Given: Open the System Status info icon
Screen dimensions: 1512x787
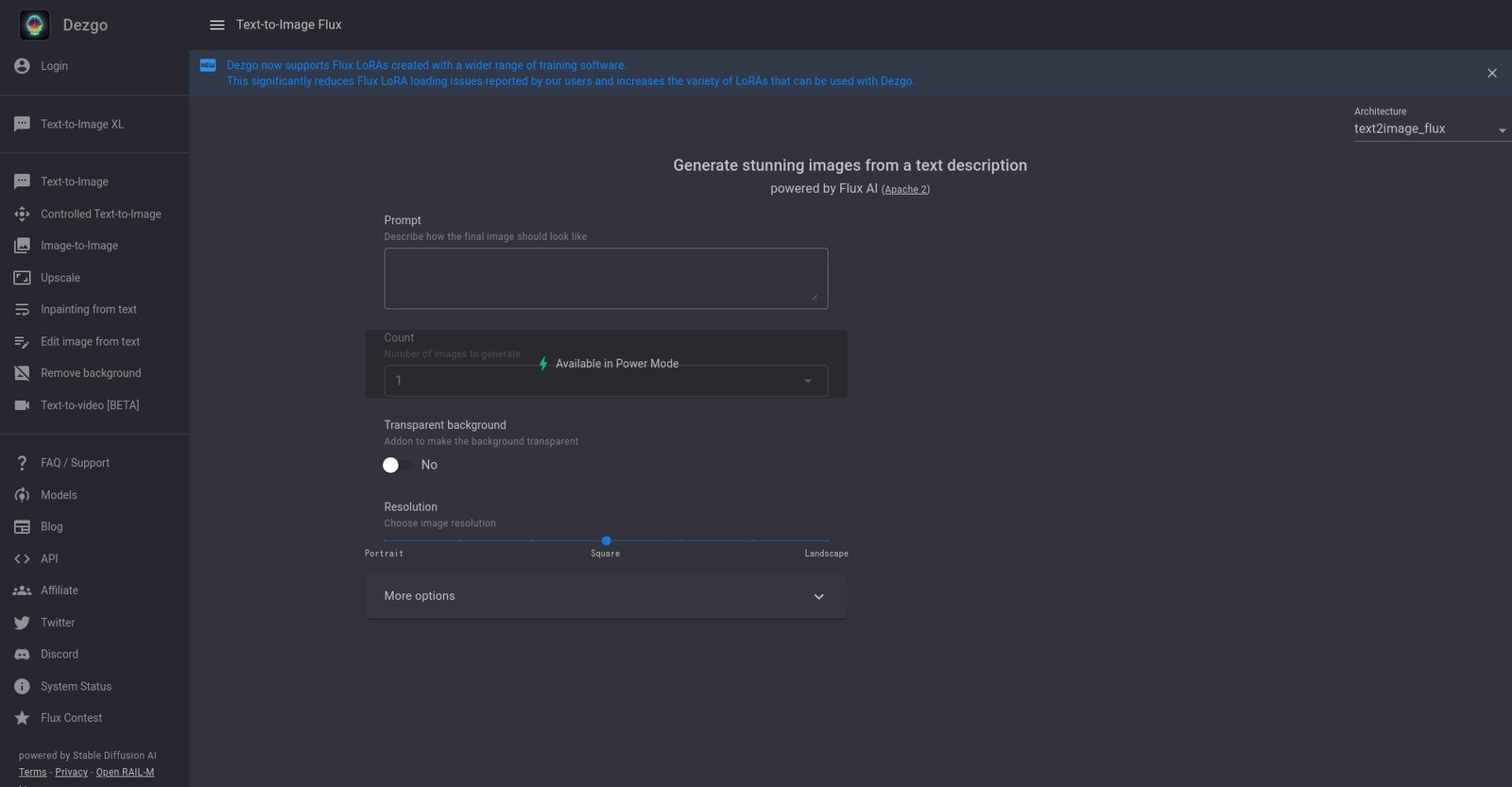Looking at the screenshot, I should click(22, 686).
